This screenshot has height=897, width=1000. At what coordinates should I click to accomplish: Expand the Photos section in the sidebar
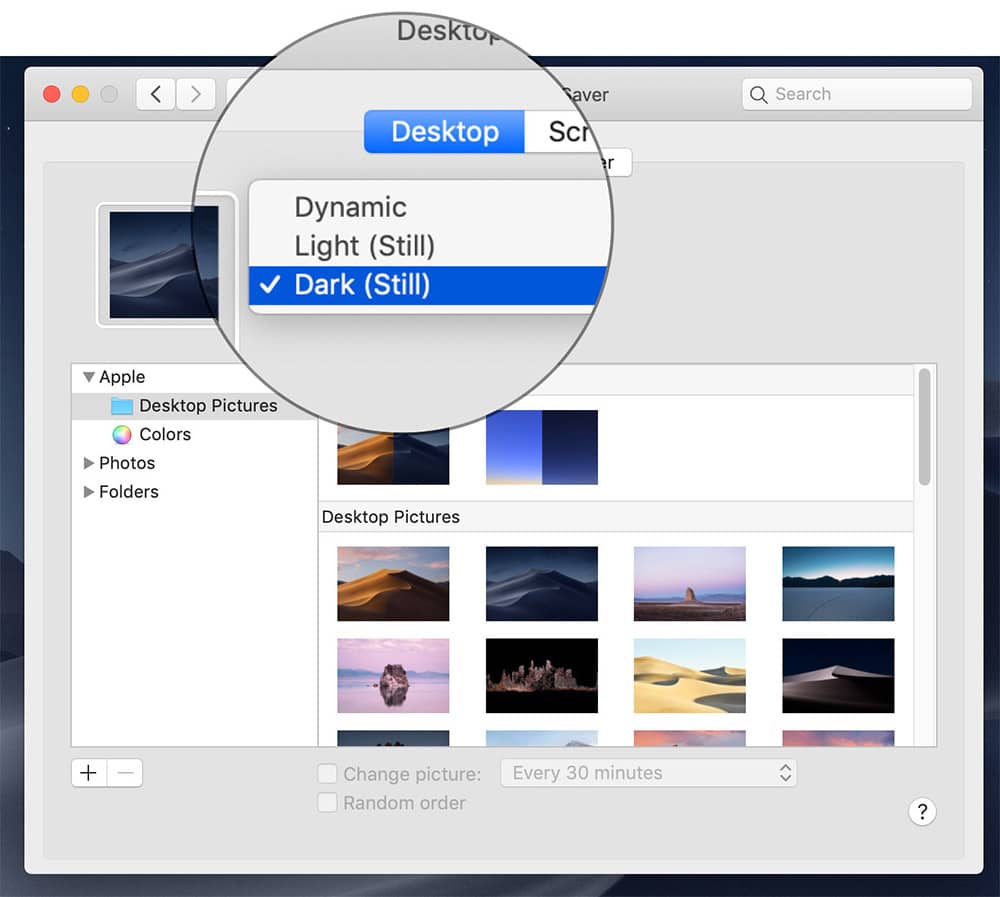[88, 463]
